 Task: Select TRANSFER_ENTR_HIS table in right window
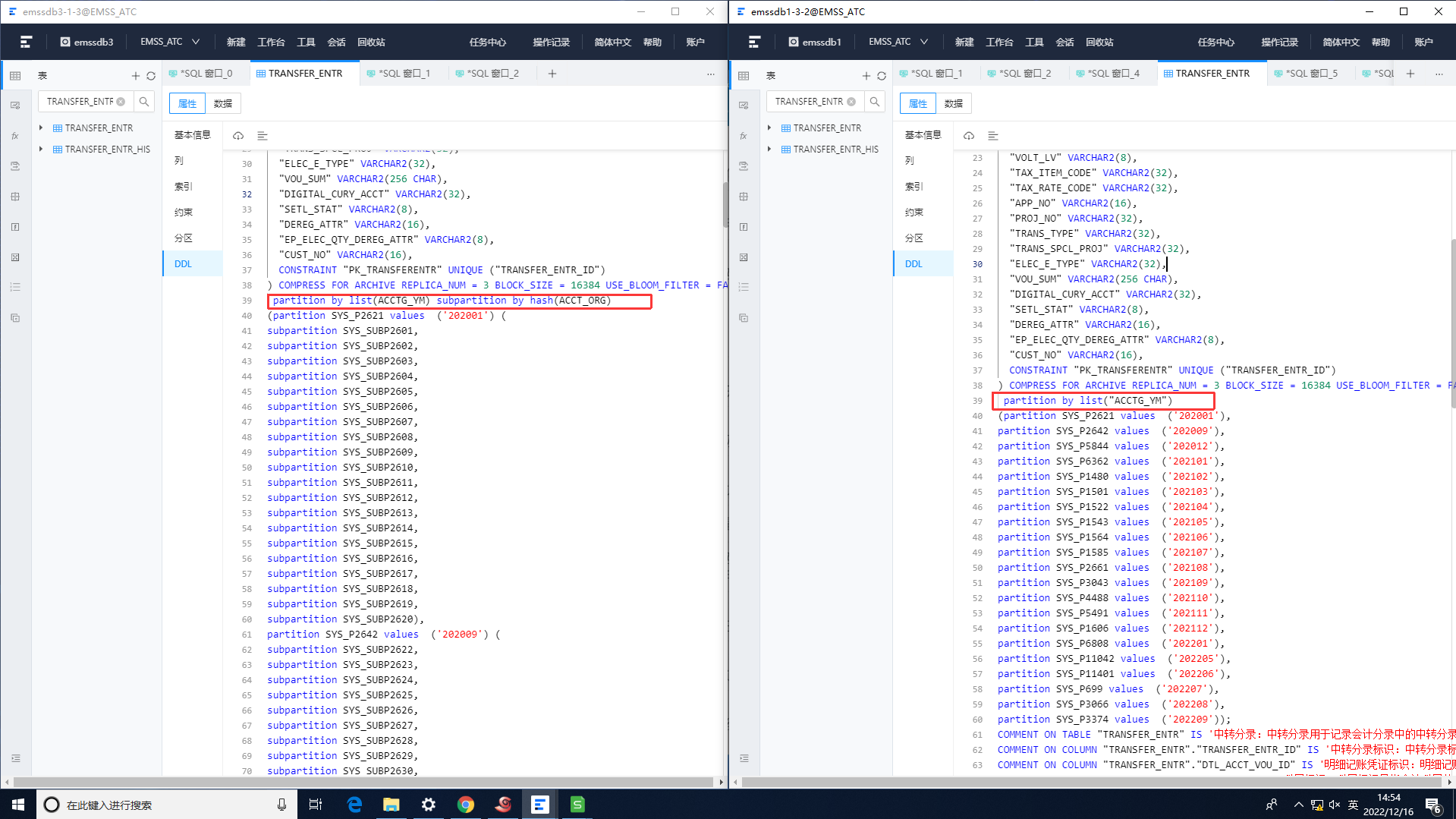coord(835,149)
